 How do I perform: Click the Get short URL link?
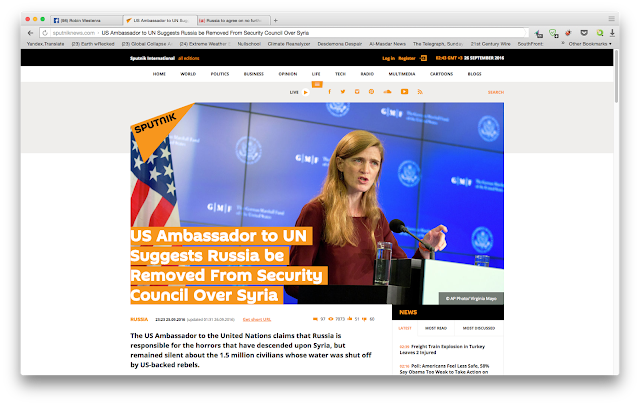click(x=257, y=319)
